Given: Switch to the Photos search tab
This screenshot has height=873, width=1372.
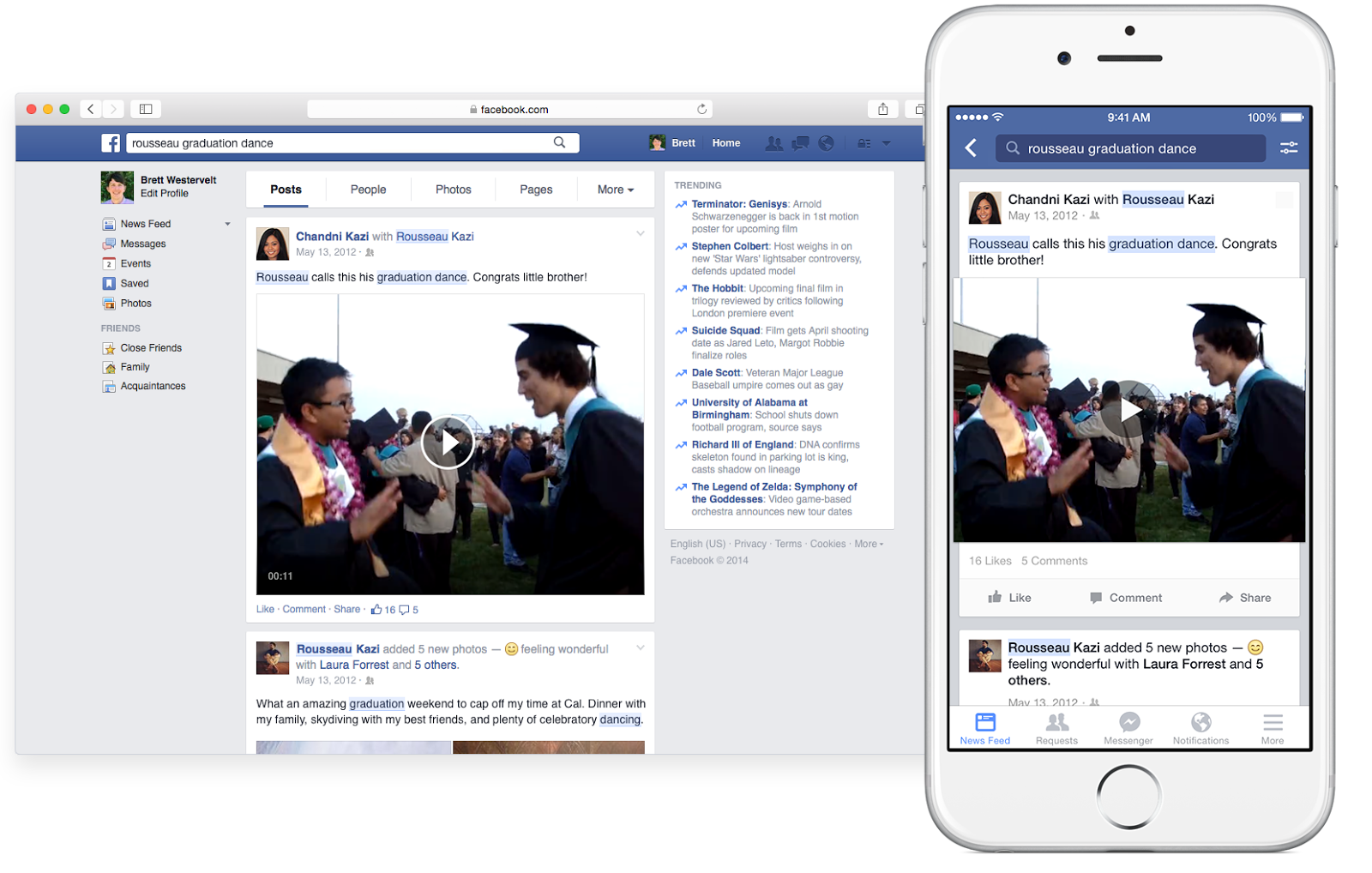Looking at the screenshot, I should (453, 190).
